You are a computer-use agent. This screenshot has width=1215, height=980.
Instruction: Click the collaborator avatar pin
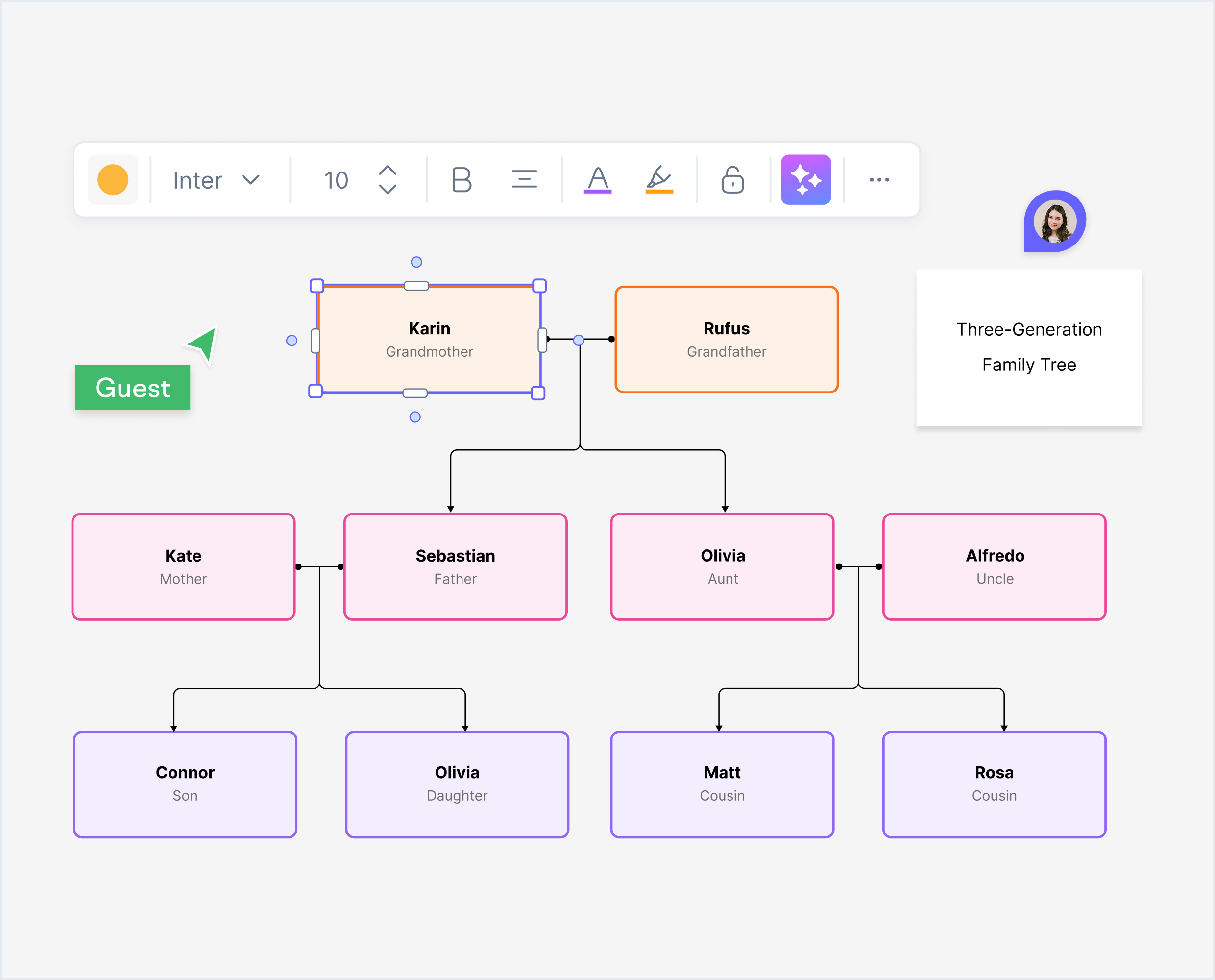(1055, 221)
